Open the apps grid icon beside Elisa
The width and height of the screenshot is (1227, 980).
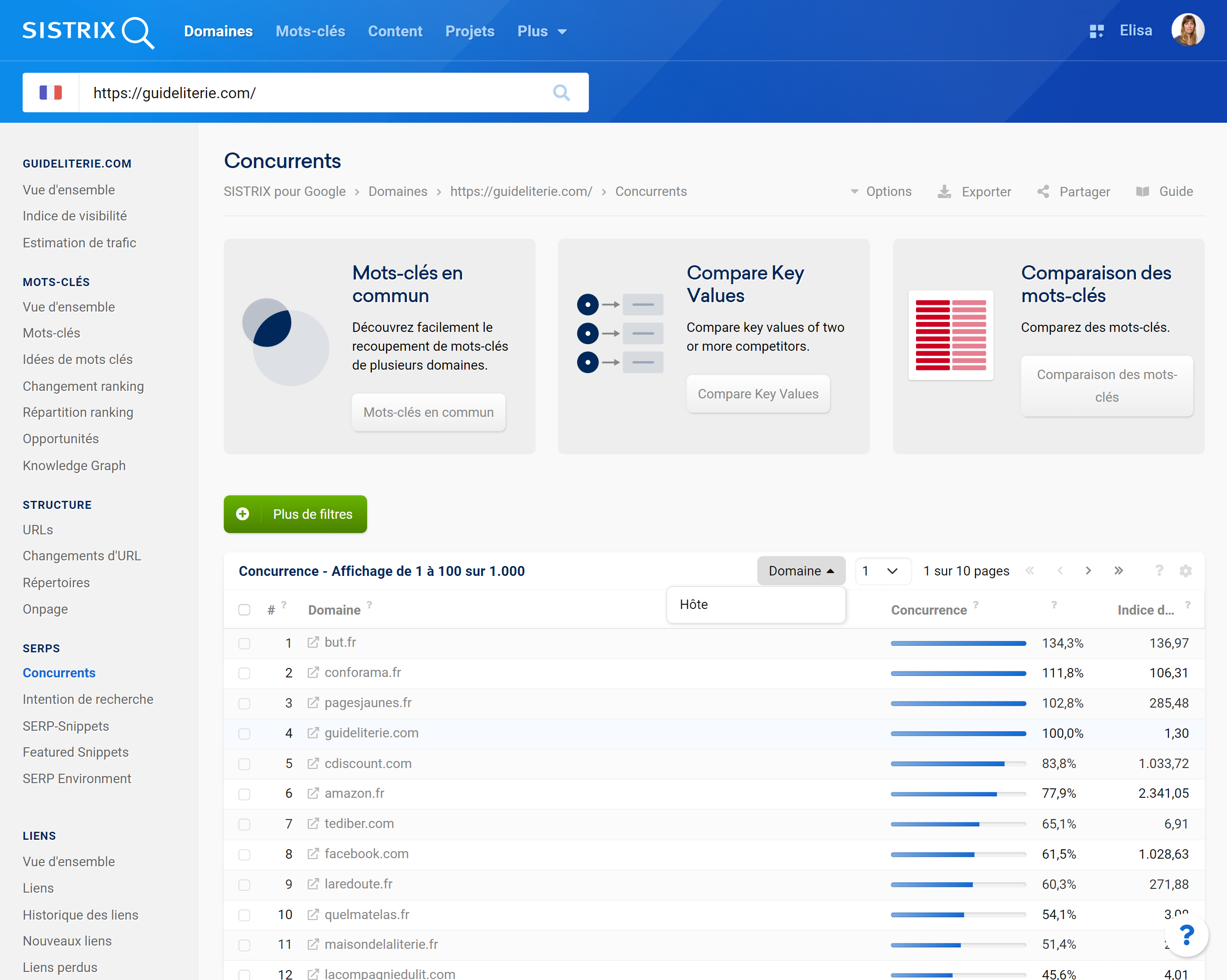click(1096, 31)
